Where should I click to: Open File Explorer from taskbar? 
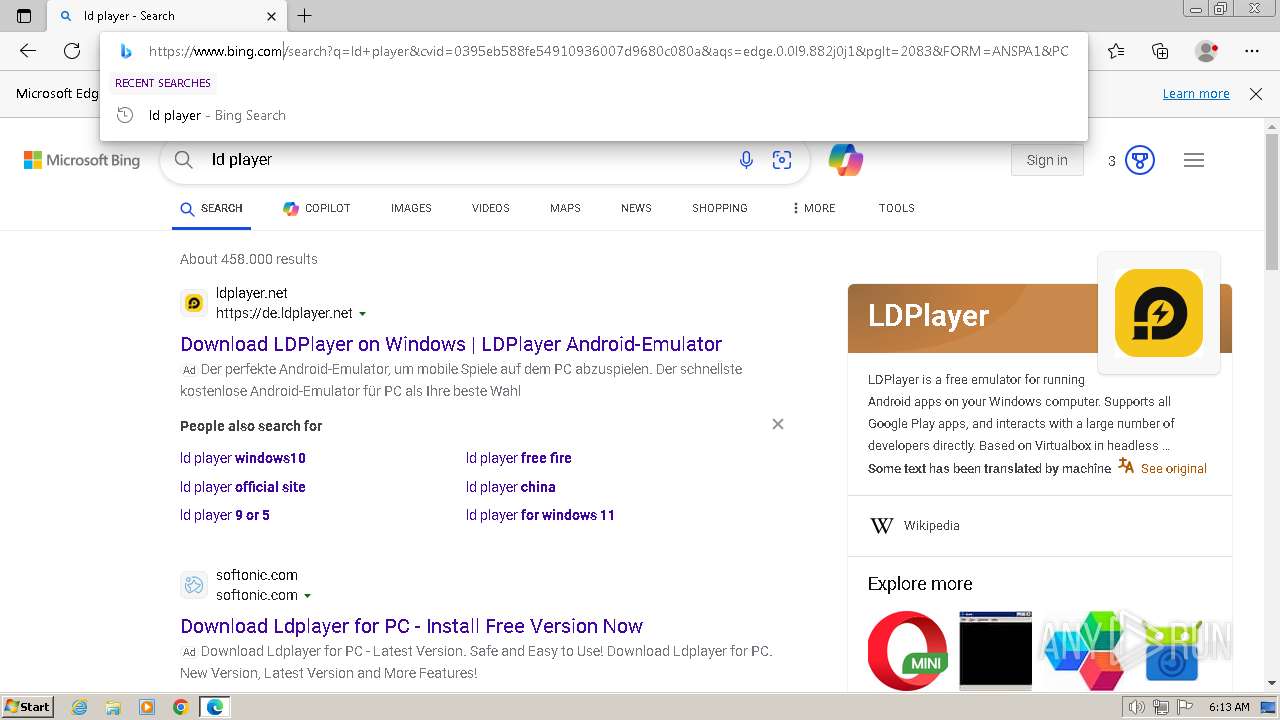113,707
